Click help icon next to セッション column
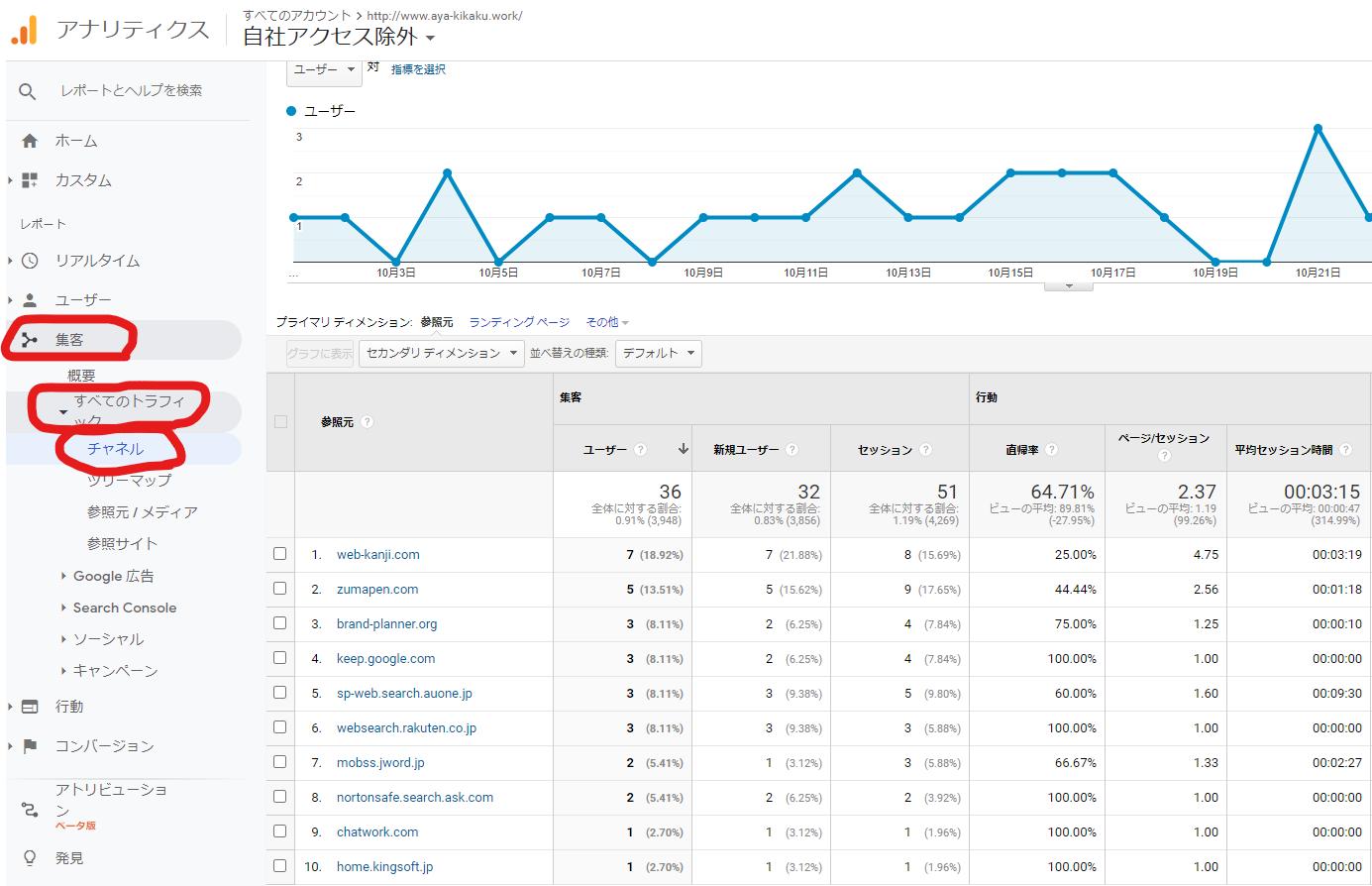The height and width of the screenshot is (886, 1372). [x=925, y=450]
